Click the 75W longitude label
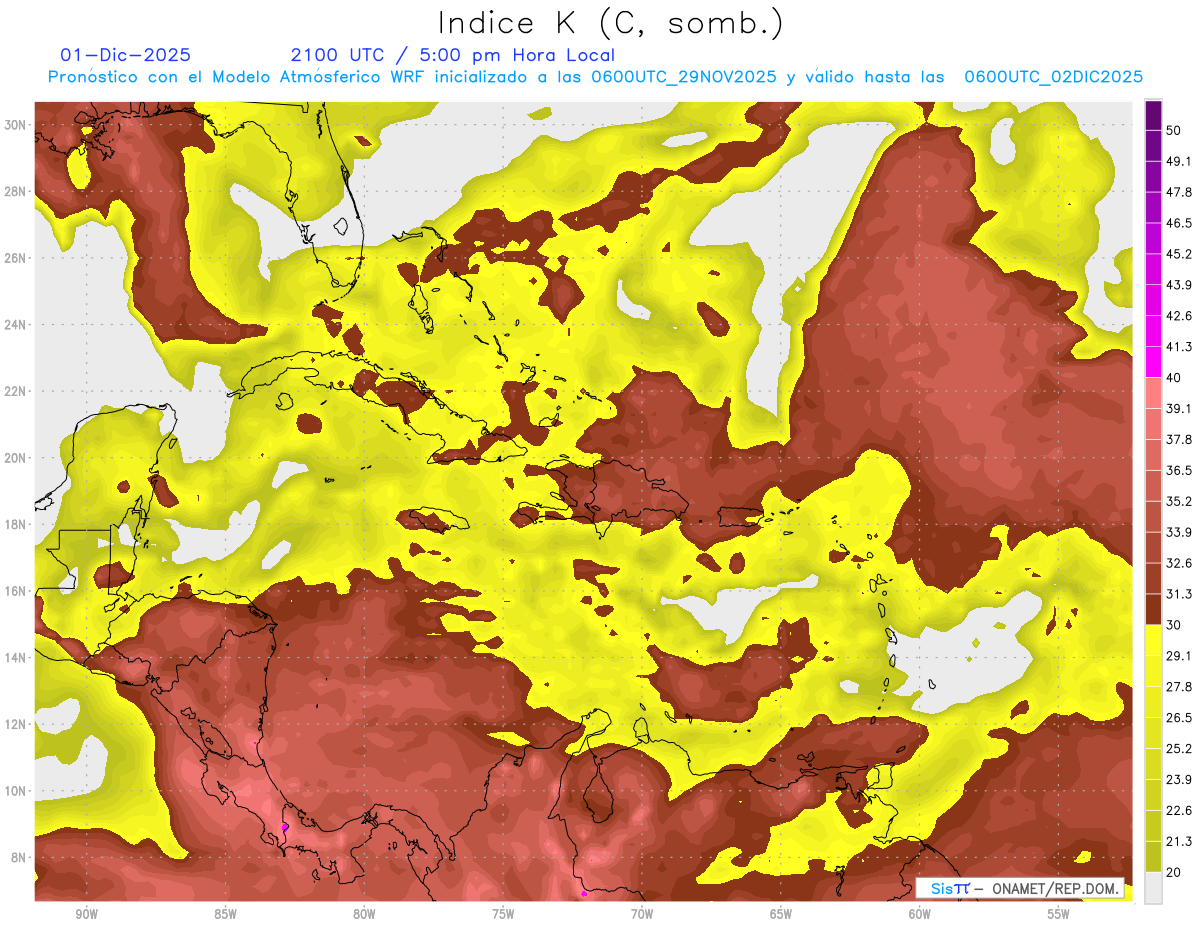The image size is (1200, 927). (x=503, y=914)
